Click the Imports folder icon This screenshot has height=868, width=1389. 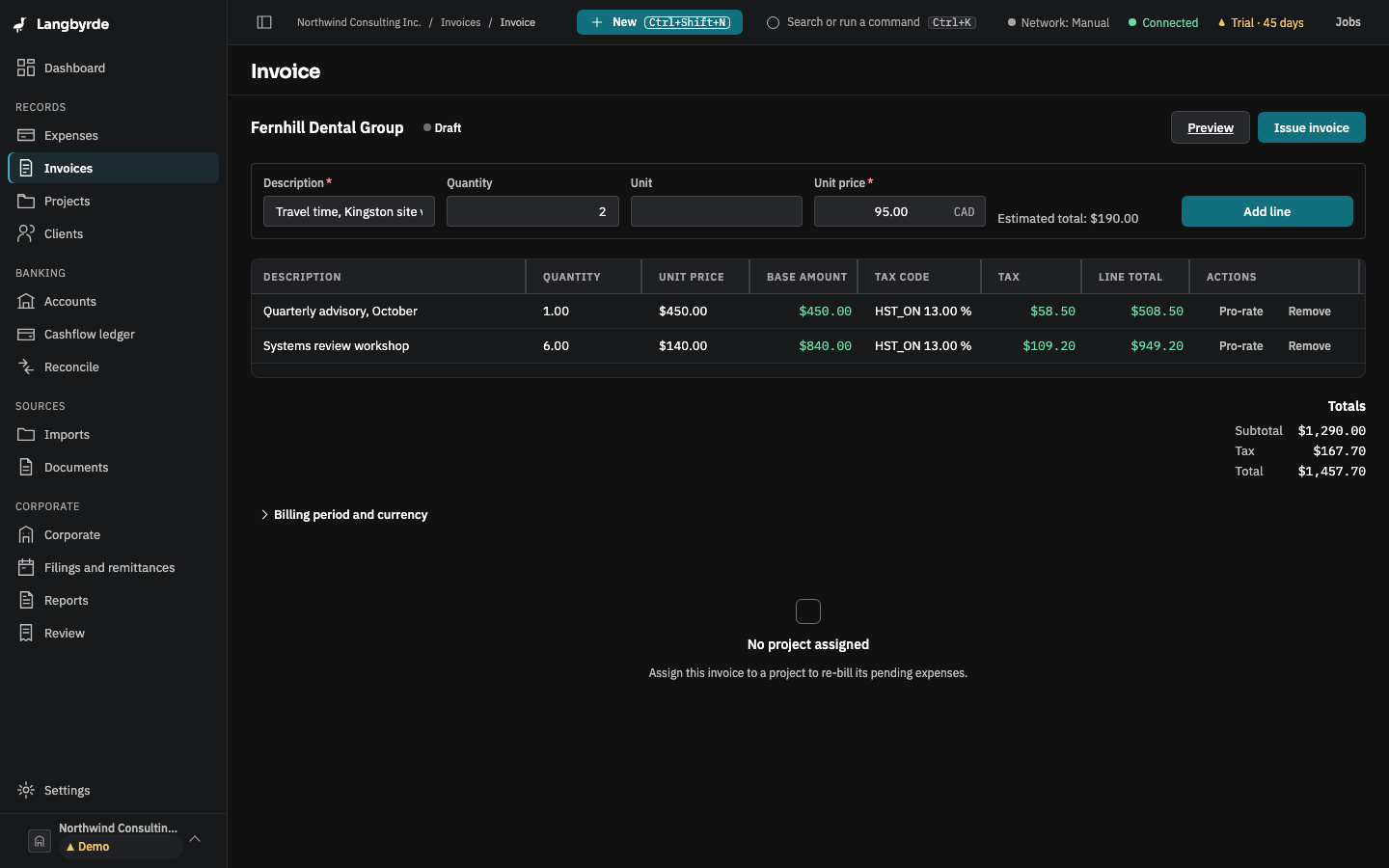(26, 434)
